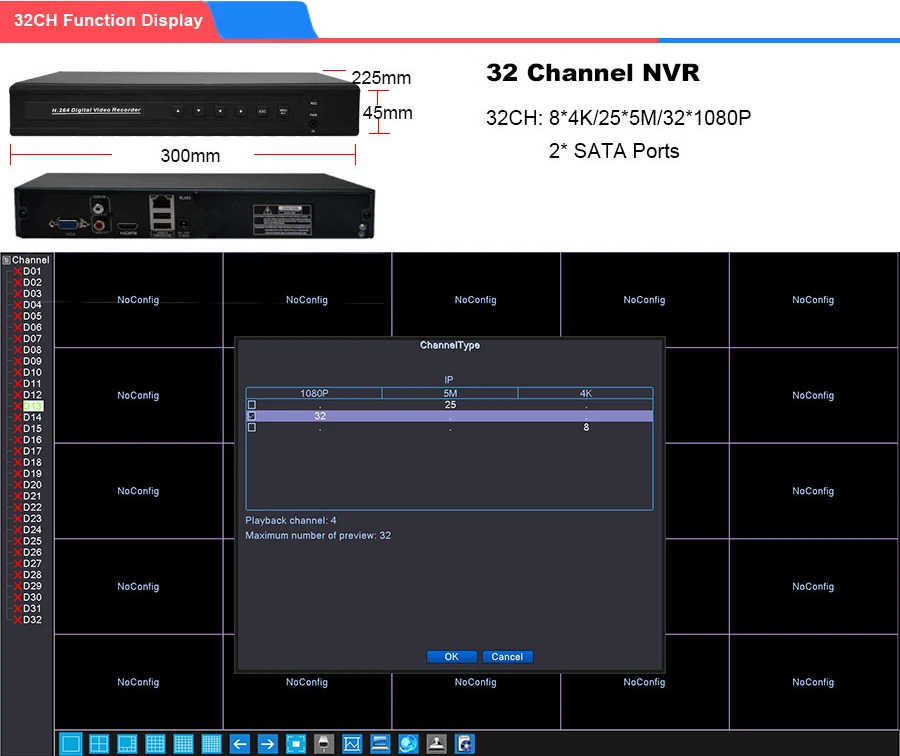
Task: Collapse the Channel tree root
Action: 6,260
